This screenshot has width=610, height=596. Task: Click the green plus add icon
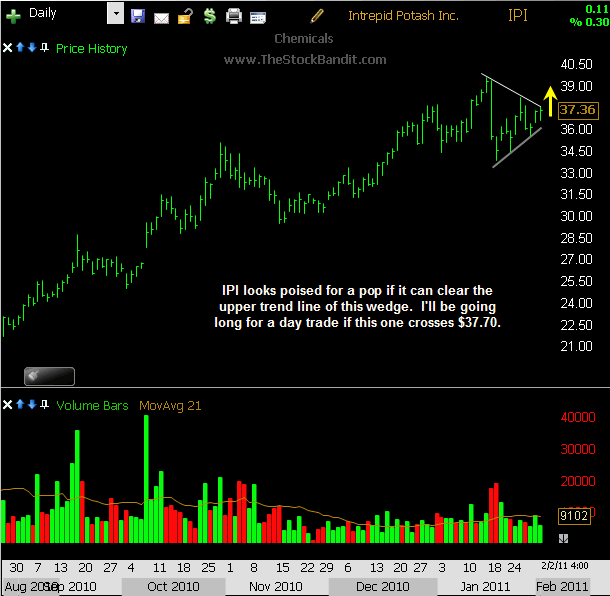[x=13, y=16]
